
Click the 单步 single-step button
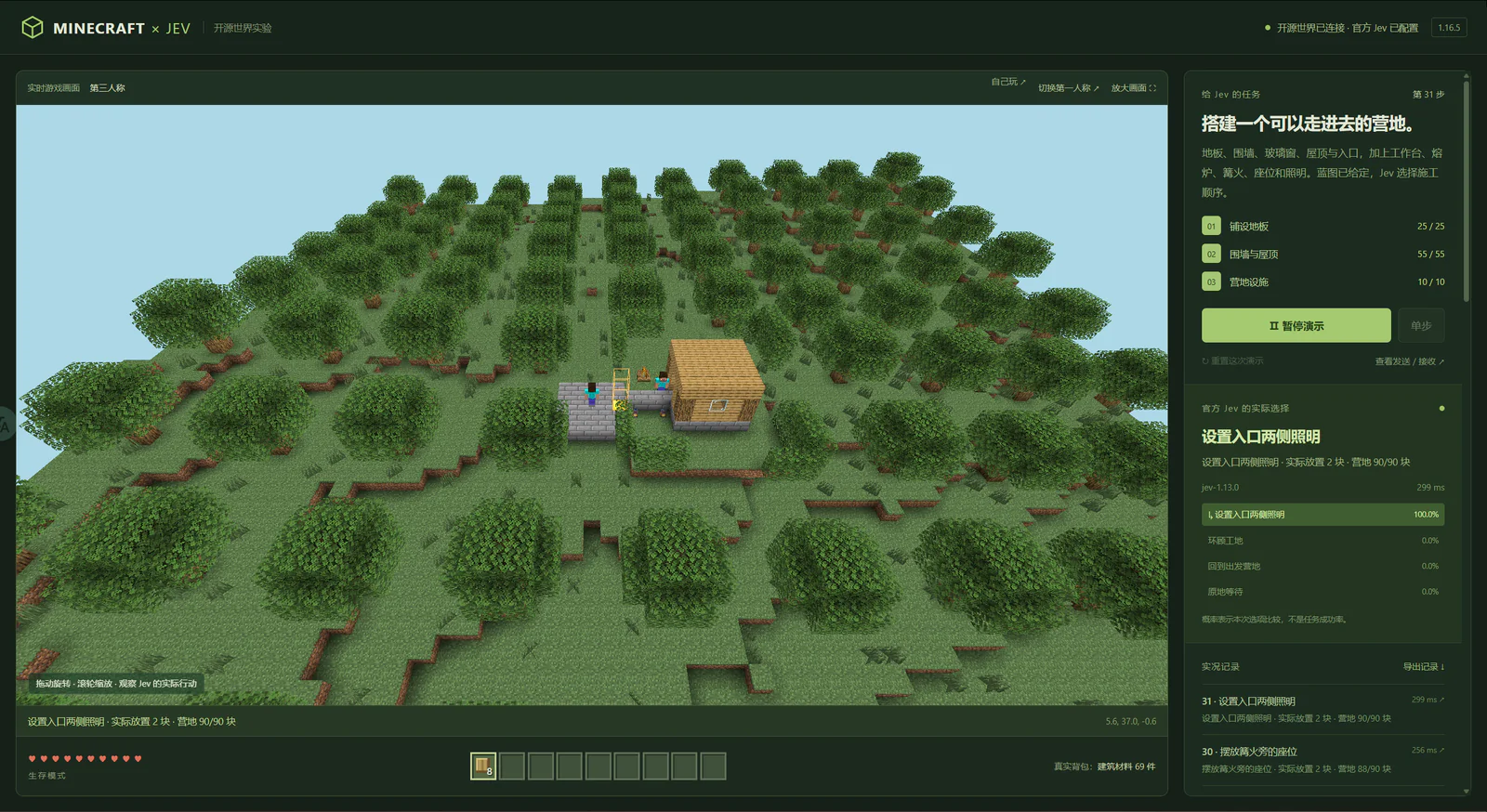pos(1421,325)
